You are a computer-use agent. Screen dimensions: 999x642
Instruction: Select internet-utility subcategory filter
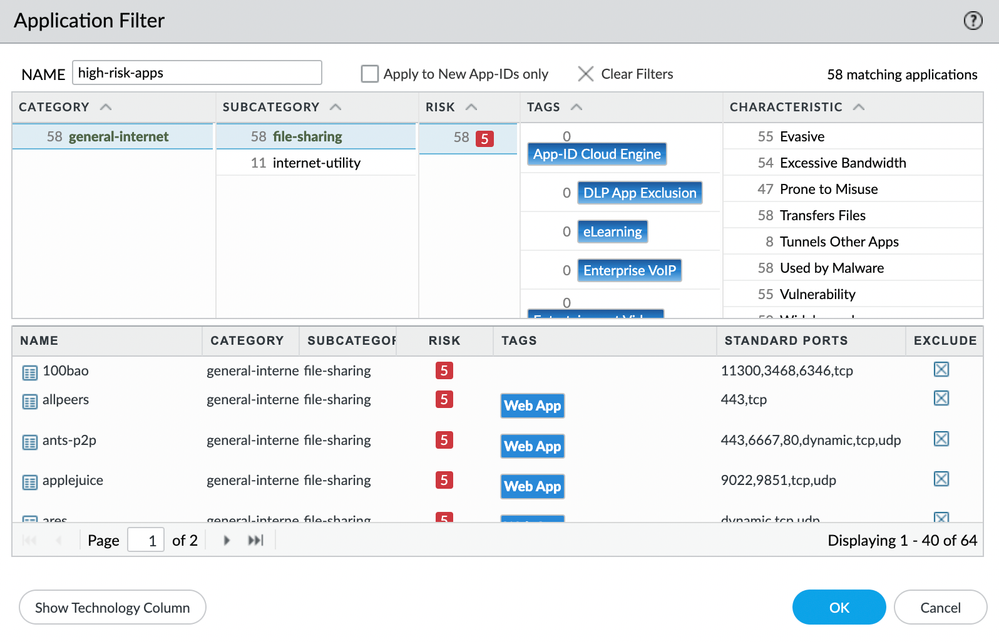pyautogui.click(x=316, y=163)
